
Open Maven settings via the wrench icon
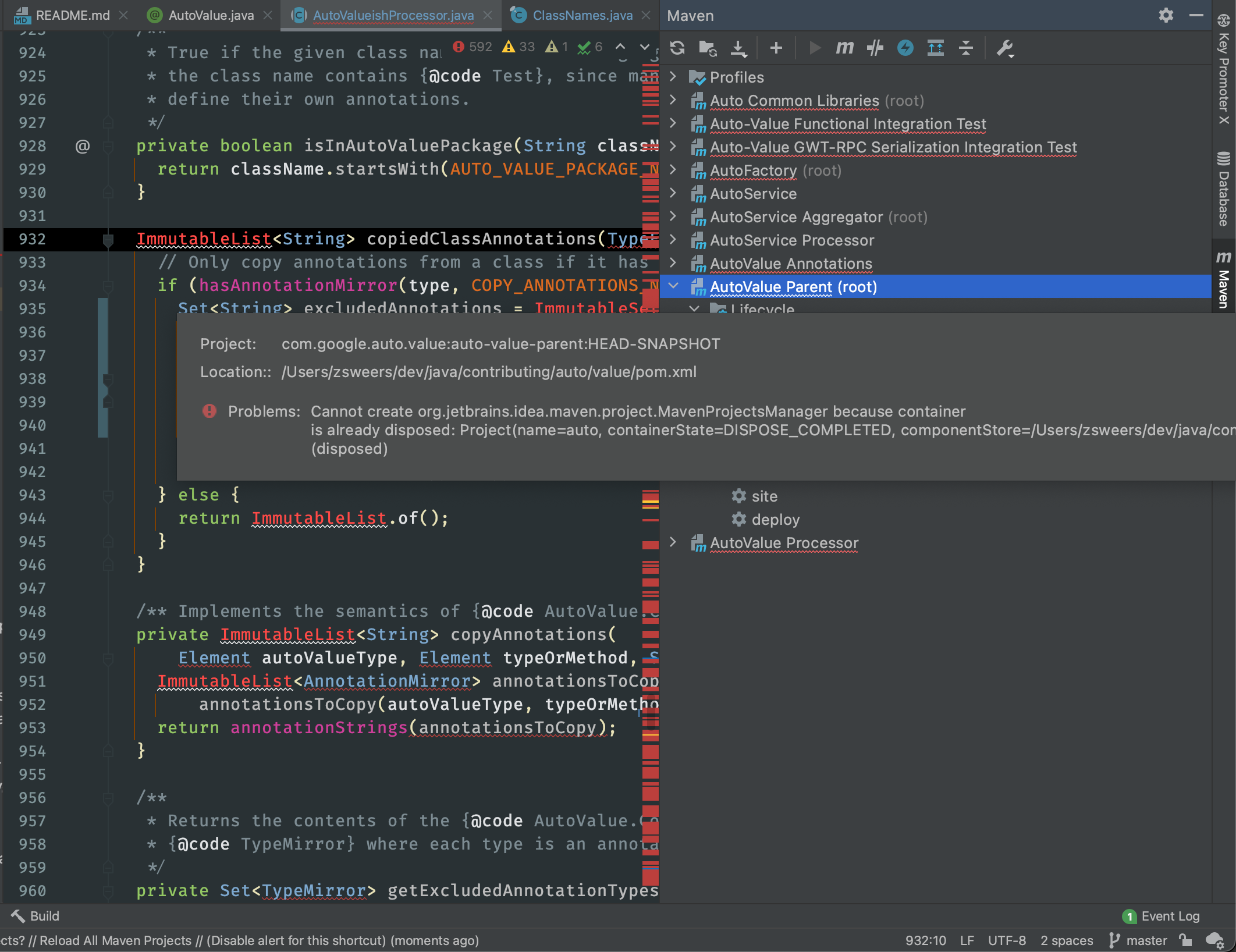(x=1004, y=48)
